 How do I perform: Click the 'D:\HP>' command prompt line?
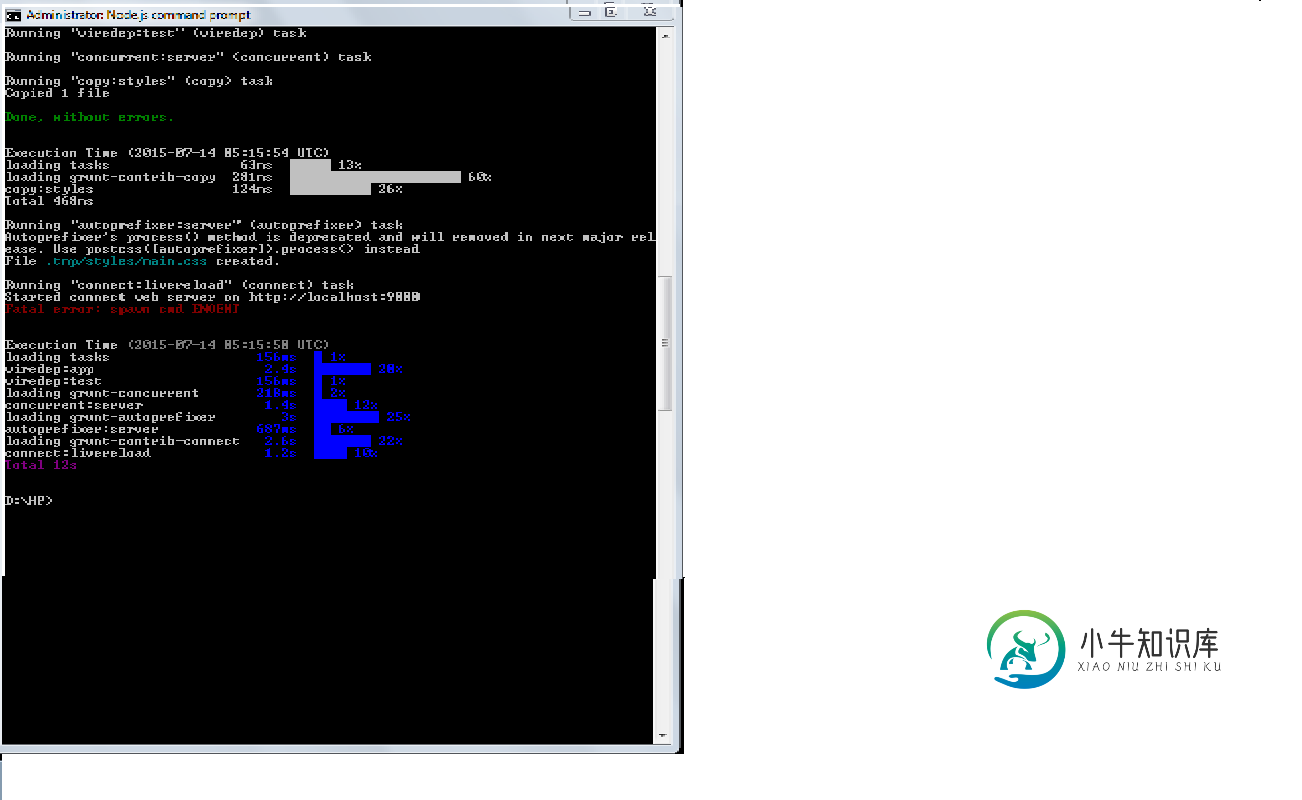point(29,501)
